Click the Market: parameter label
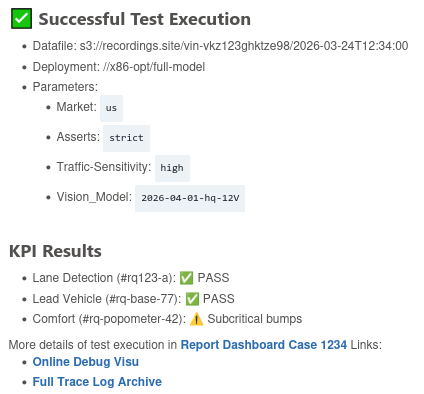The height and width of the screenshot is (394, 424). (x=77, y=107)
